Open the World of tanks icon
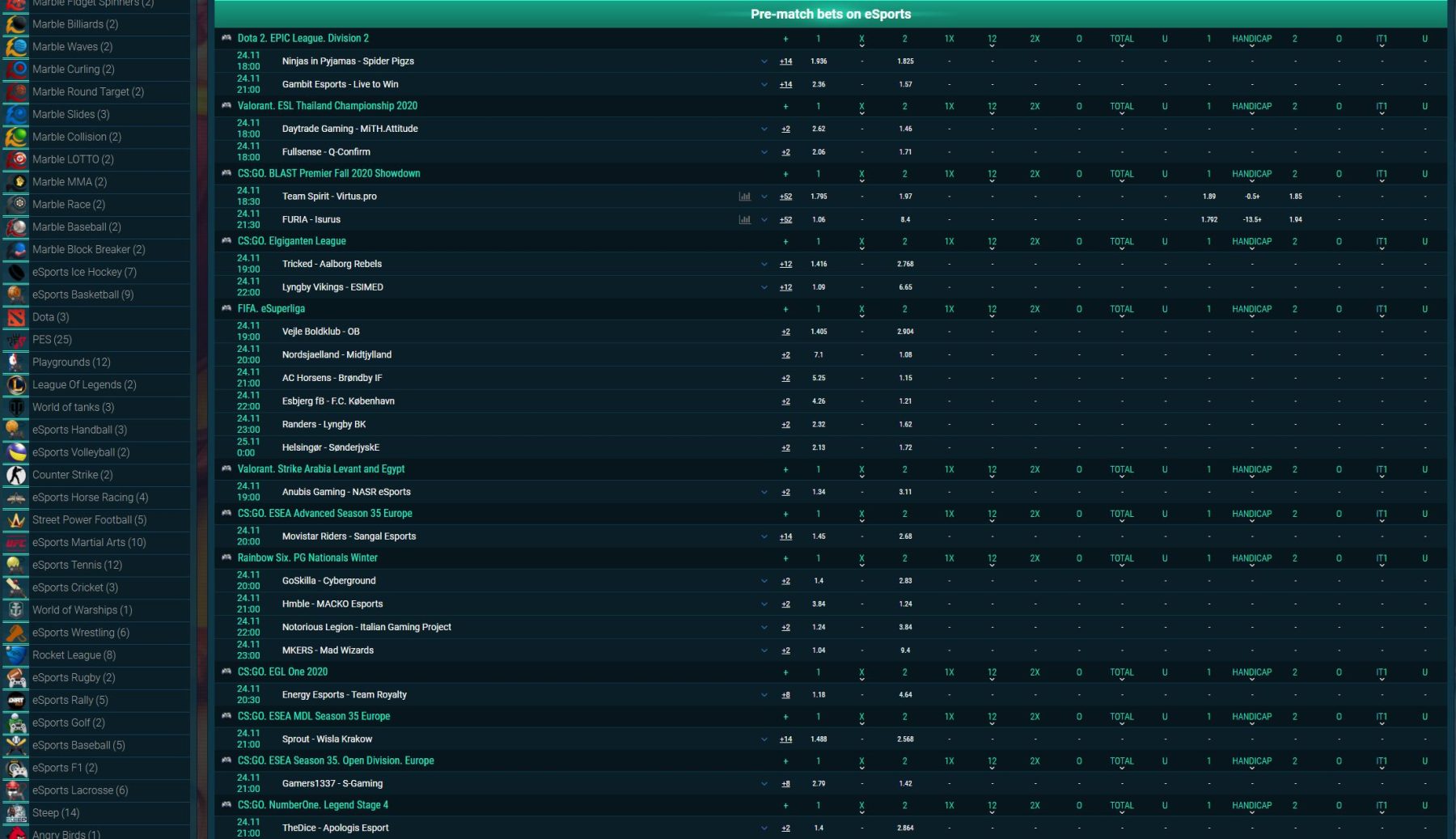Viewport: 1456px width, 839px height. coord(16,408)
